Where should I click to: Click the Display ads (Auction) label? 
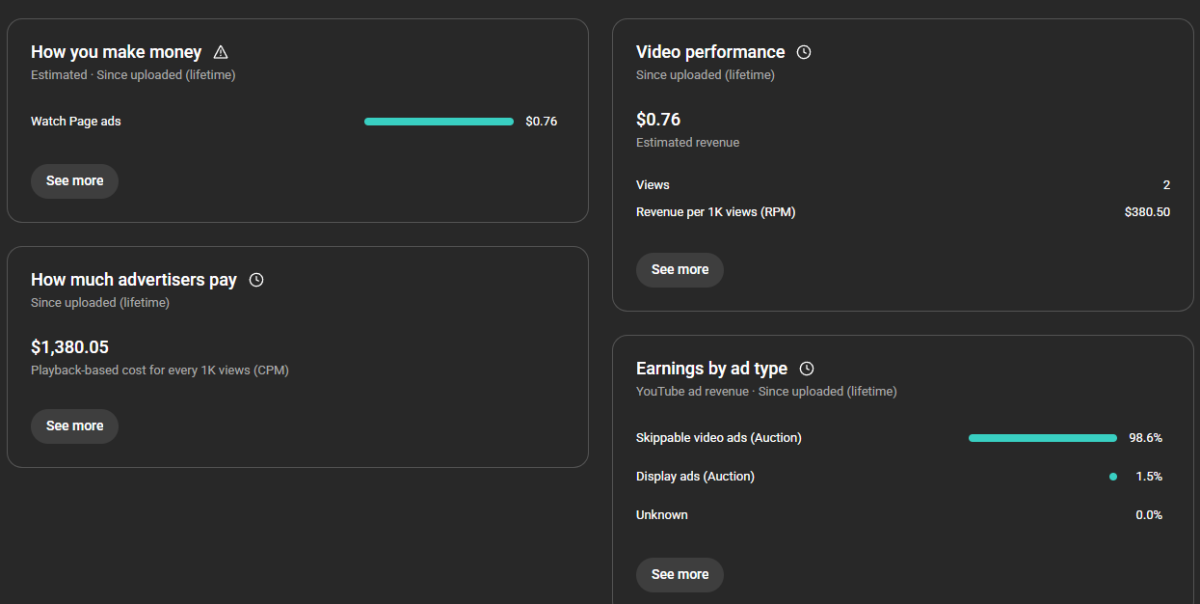[695, 477]
